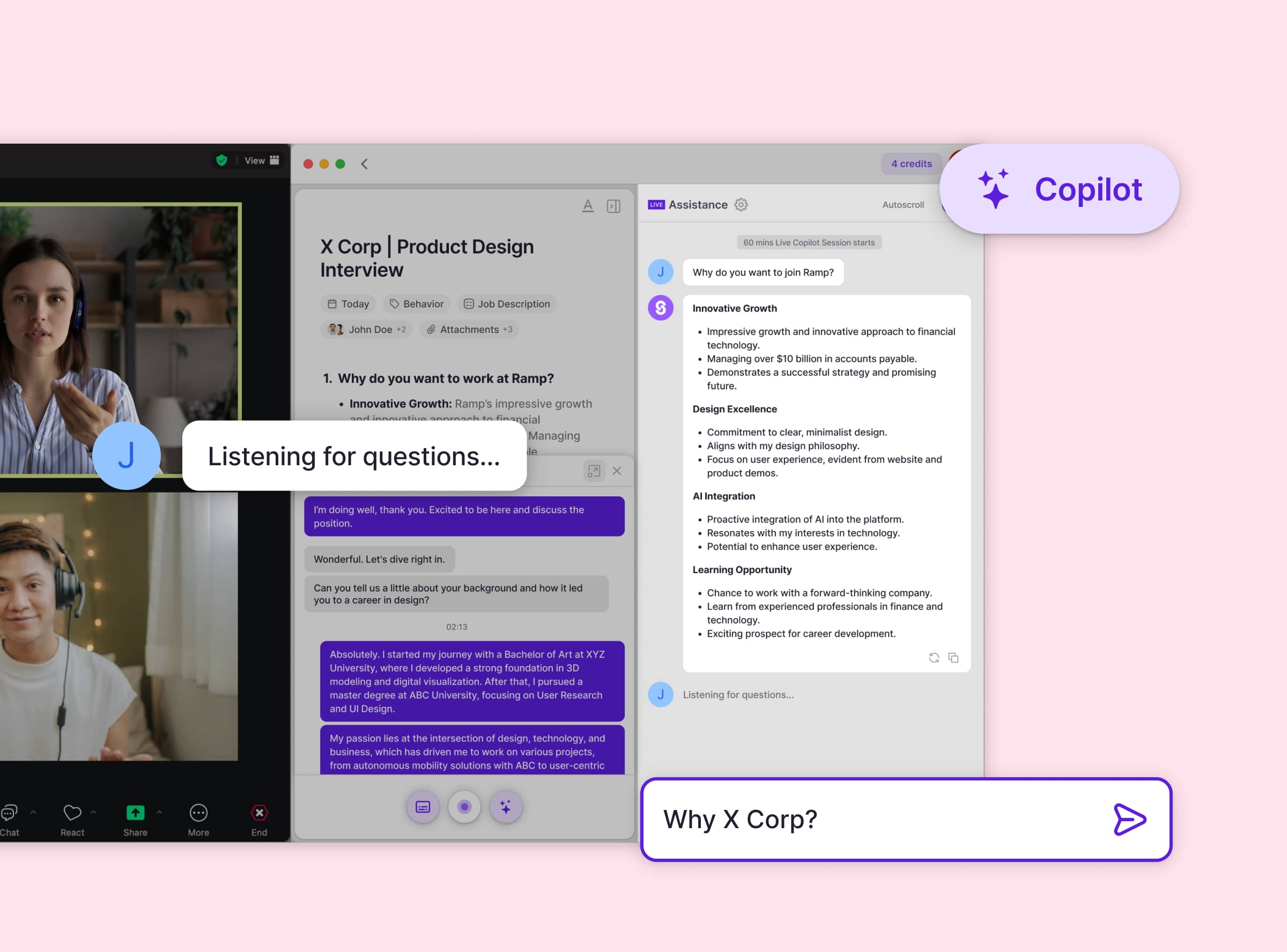This screenshot has width=1287, height=952.
Task: Click heading 'Why do you want to work at Ramp?'
Action: point(446,378)
